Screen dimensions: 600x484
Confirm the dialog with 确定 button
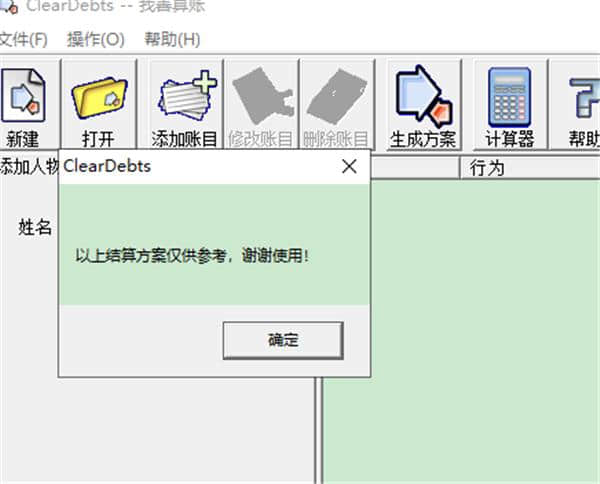(283, 341)
